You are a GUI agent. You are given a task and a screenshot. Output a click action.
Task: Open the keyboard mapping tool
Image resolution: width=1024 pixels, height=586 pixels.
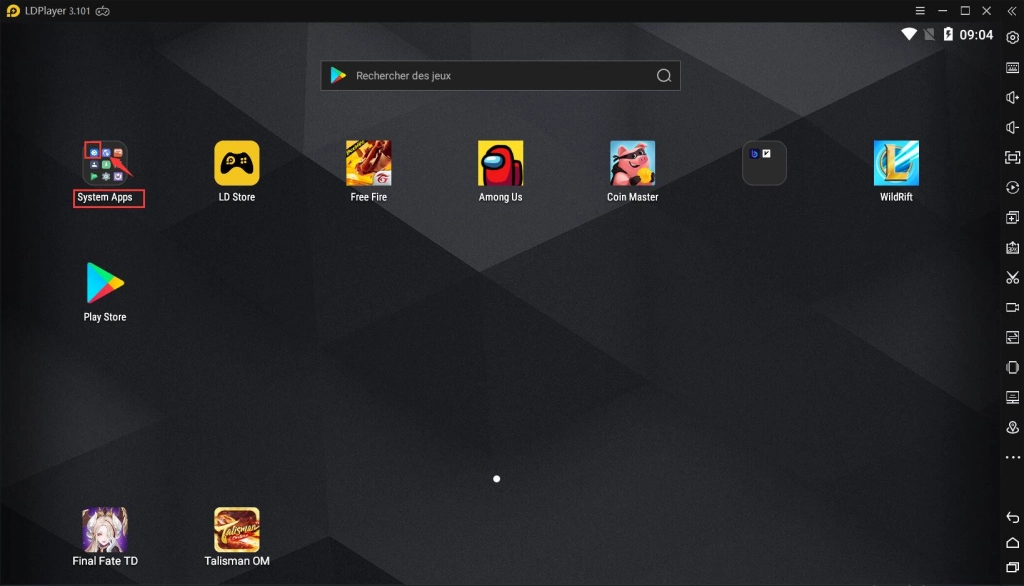[x=1012, y=67]
